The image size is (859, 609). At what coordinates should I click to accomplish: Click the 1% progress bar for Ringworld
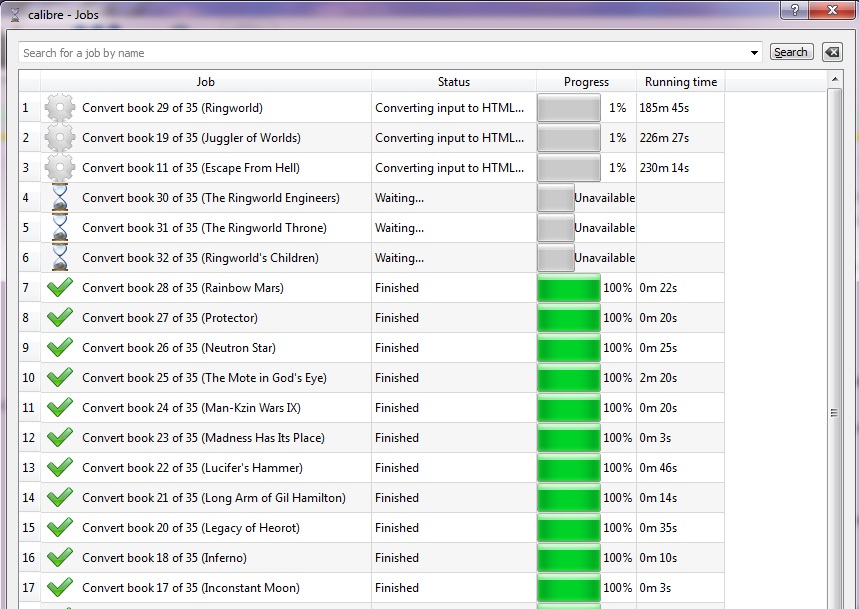(x=569, y=108)
